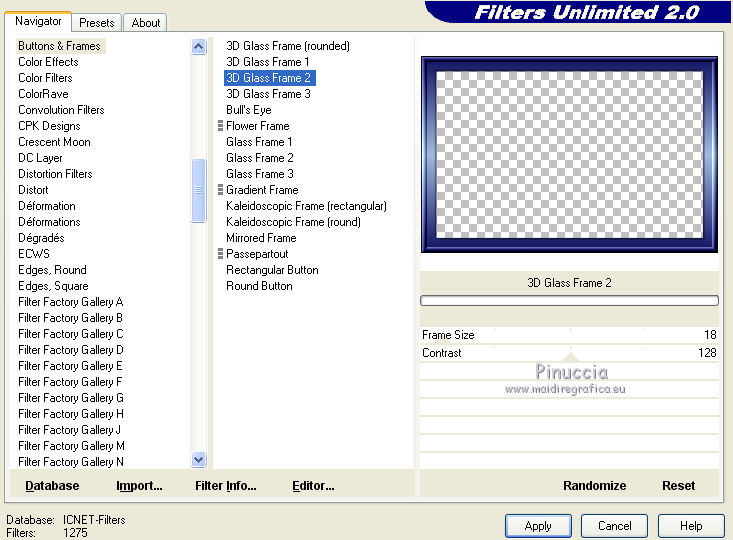Cancel the Filters Unlimited dialog

point(614,526)
